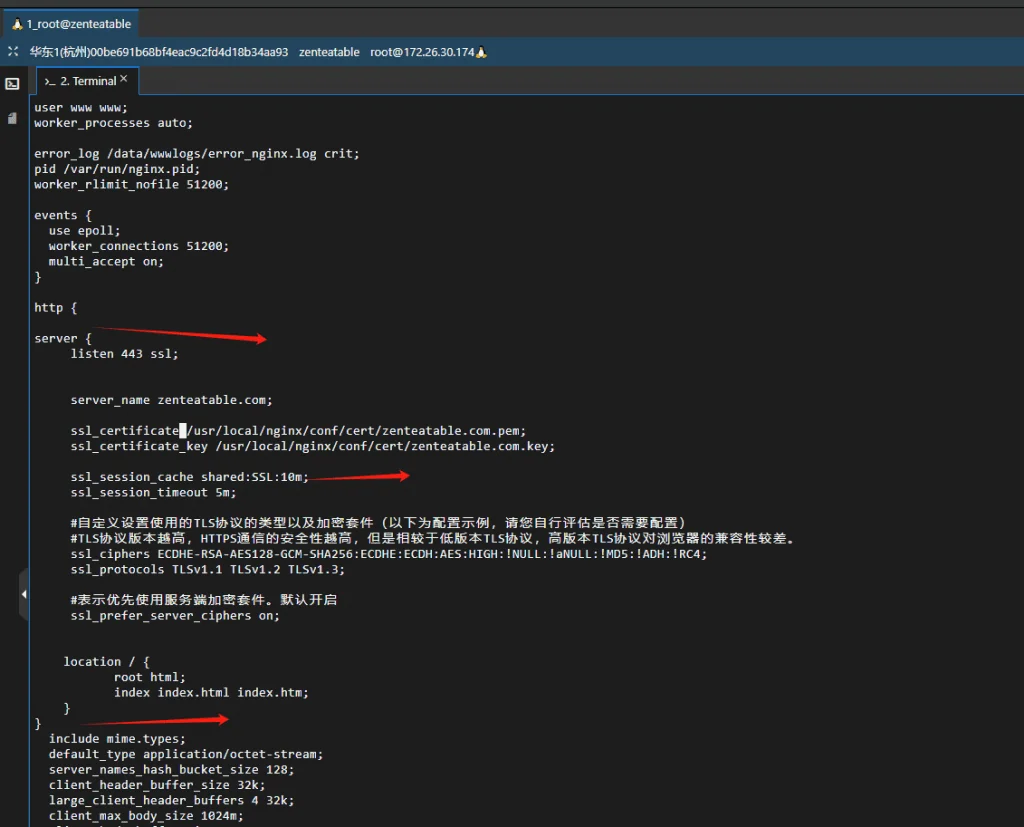Click the 'root html;' line
This screenshot has height=827, width=1024.
coord(150,677)
